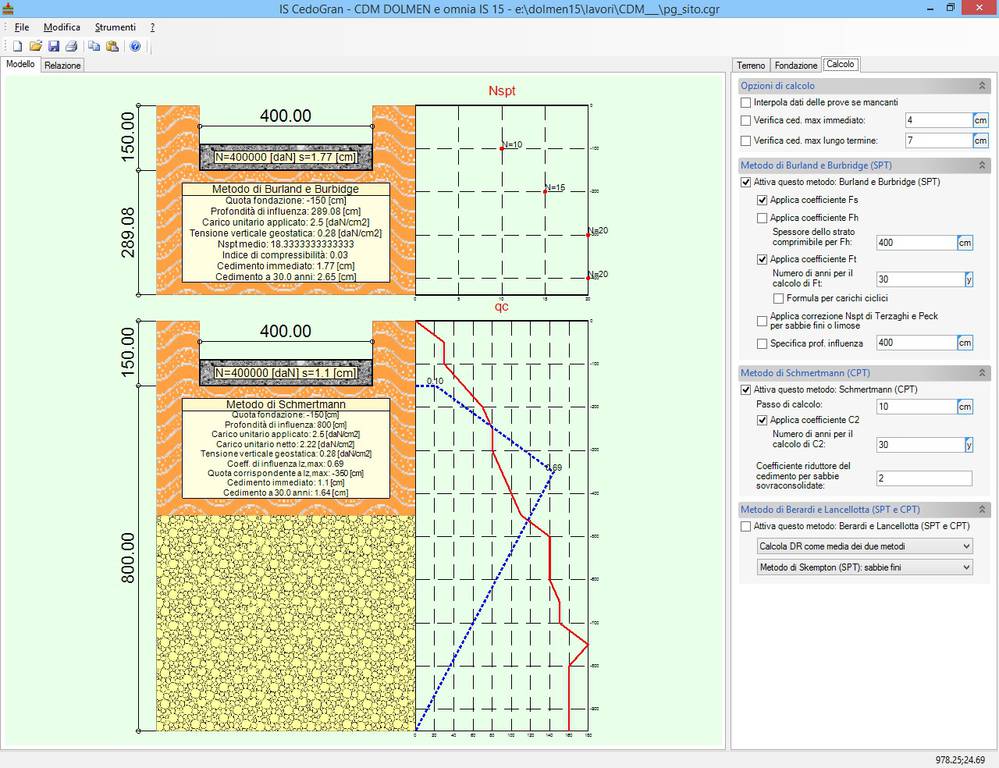Open the Calcola DR come media dropdown

864,546
